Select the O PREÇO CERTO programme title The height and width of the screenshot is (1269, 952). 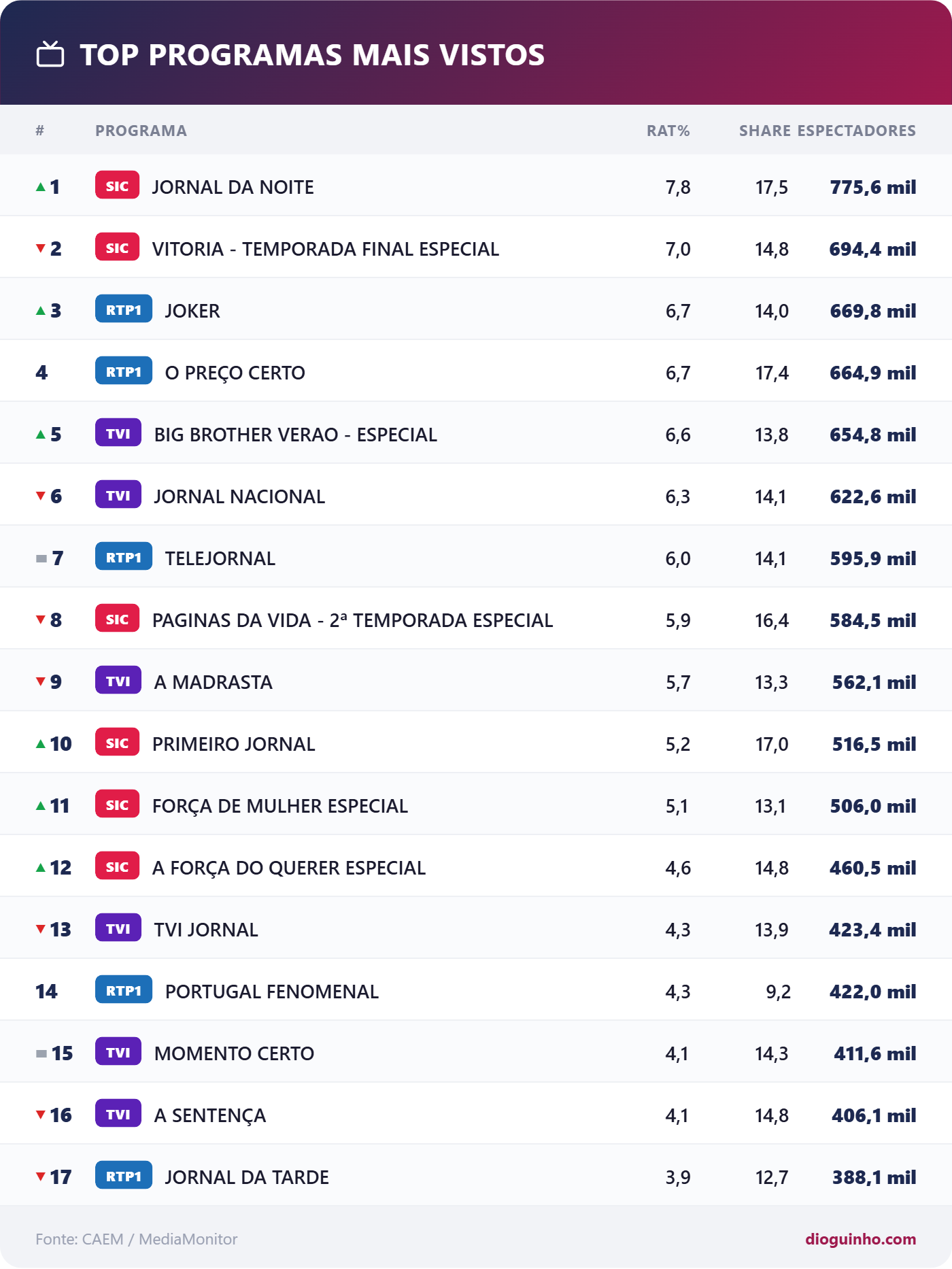point(235,373)
